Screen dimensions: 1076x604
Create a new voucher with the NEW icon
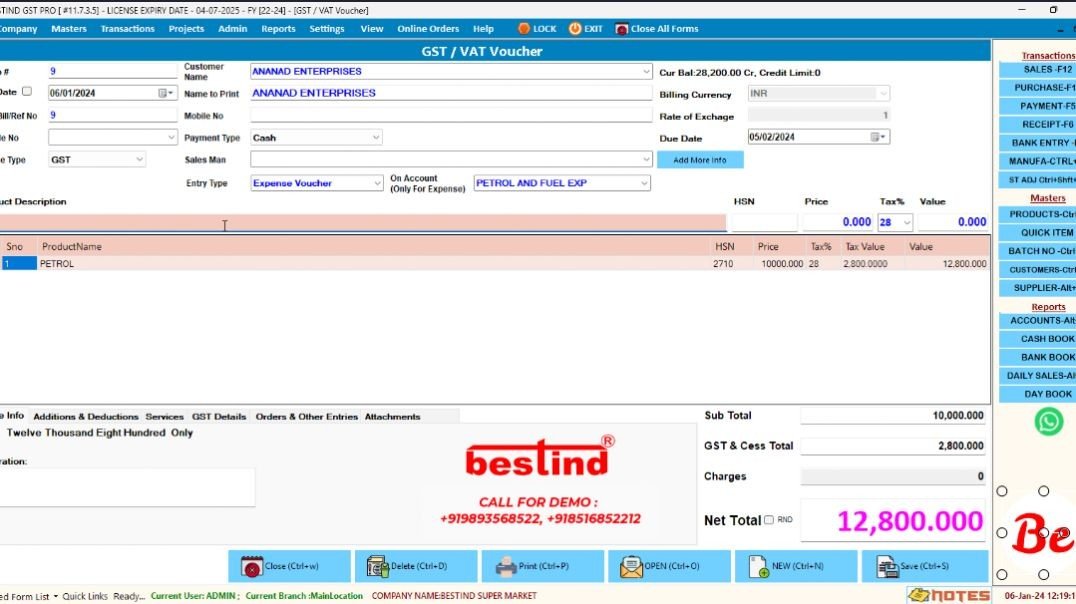tap(757, 566)
